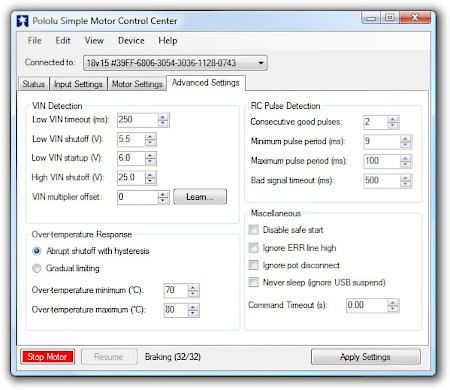Open the Device menu
Screen dimensions: 450x390
(131, 41)
